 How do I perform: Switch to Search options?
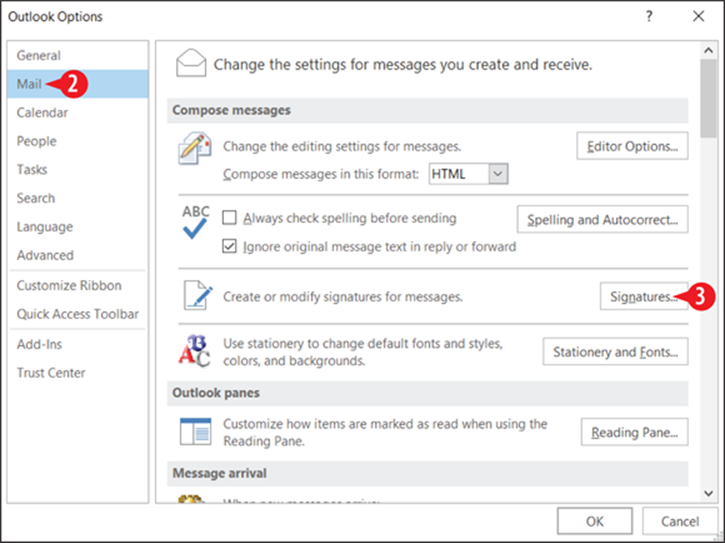(78, 198)
